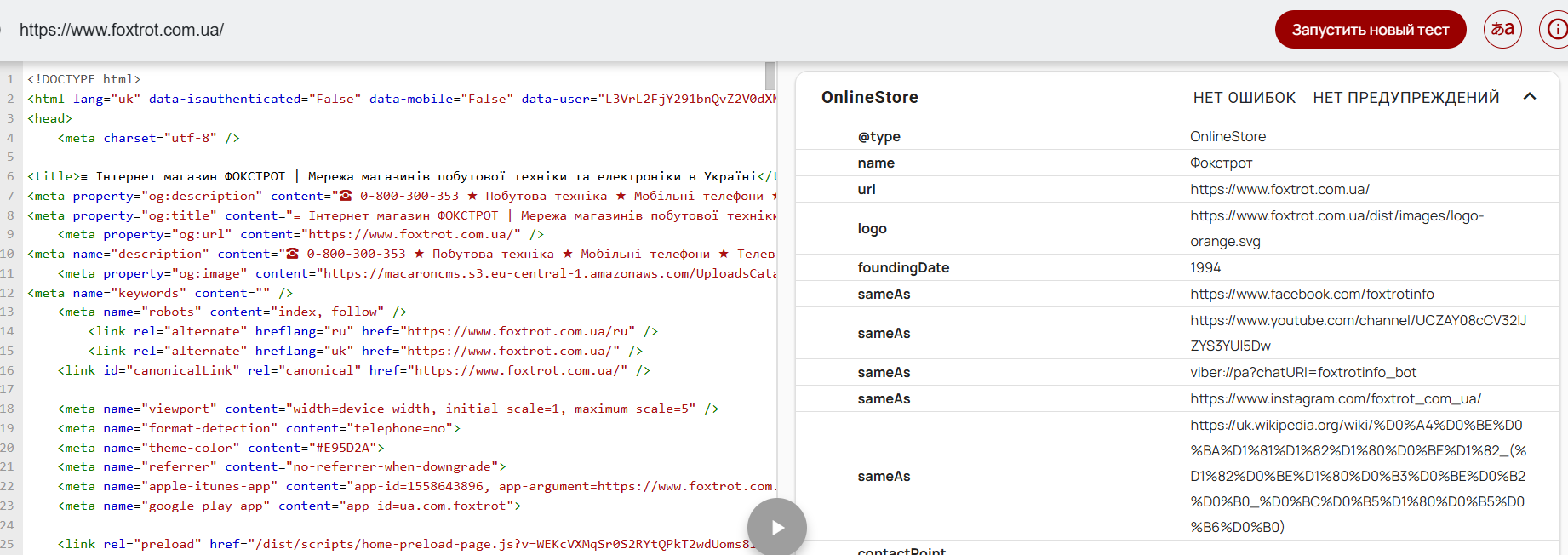Click the foundingDate property label

[903, 267]
